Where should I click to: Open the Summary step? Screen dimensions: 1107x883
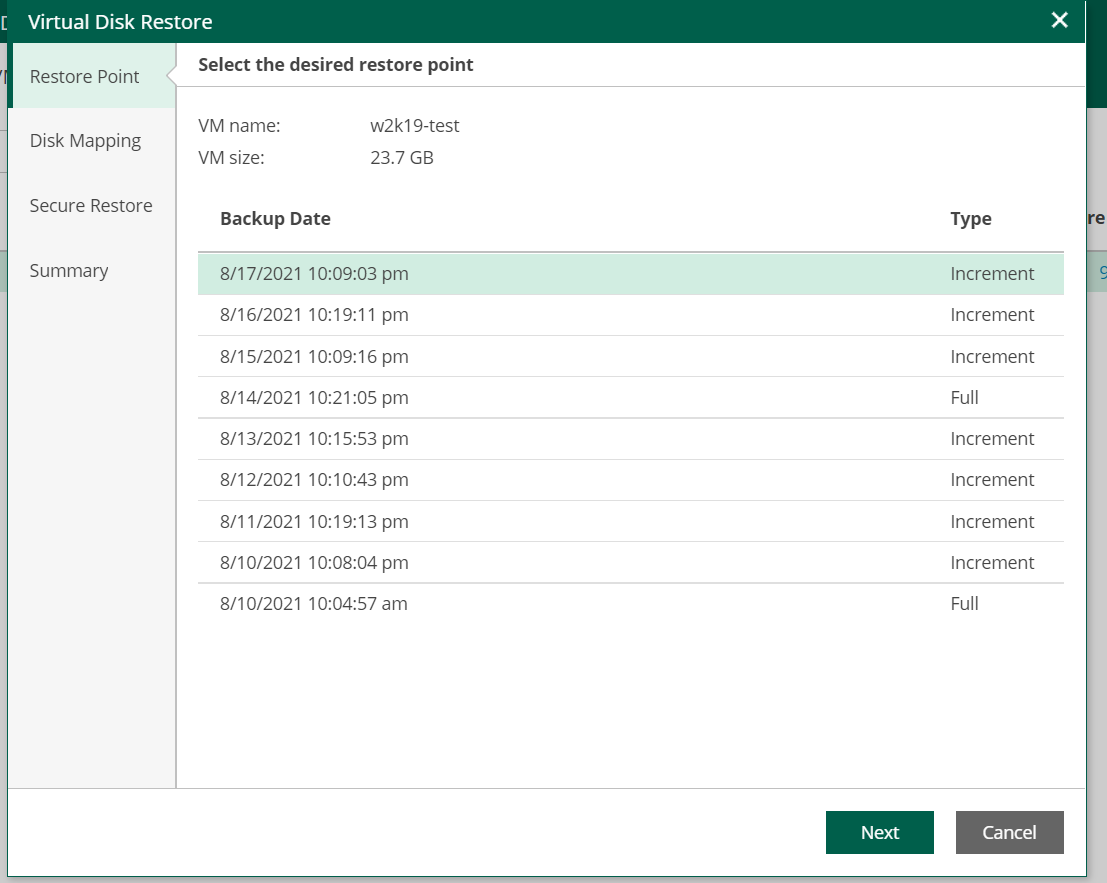(x=69, y=271)
